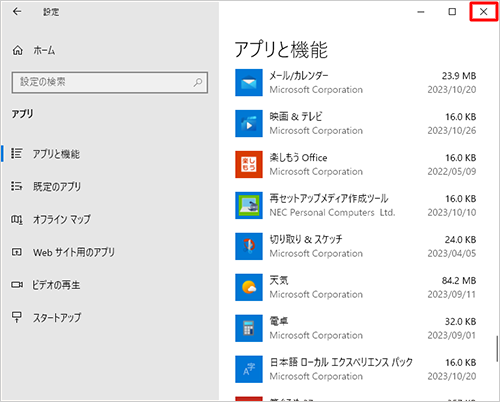Screen dimensions: 500x402
Task: Click the vertical scrollbar thumb
Action: (497, 348)
